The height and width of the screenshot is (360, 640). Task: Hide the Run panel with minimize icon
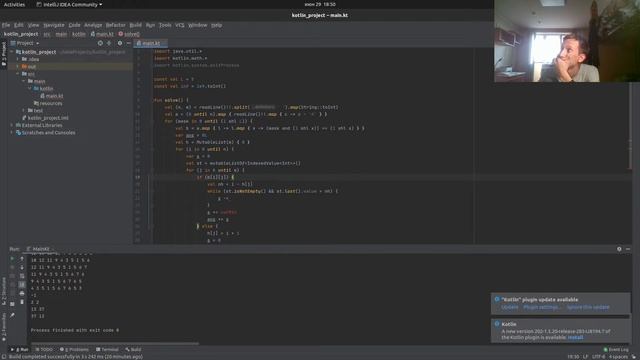628,249
